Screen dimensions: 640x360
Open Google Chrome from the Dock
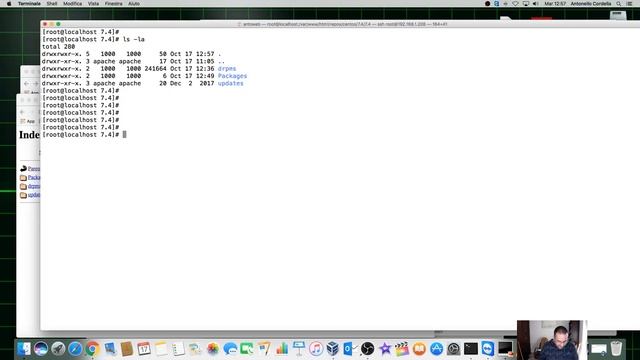[x=93, y=349]
